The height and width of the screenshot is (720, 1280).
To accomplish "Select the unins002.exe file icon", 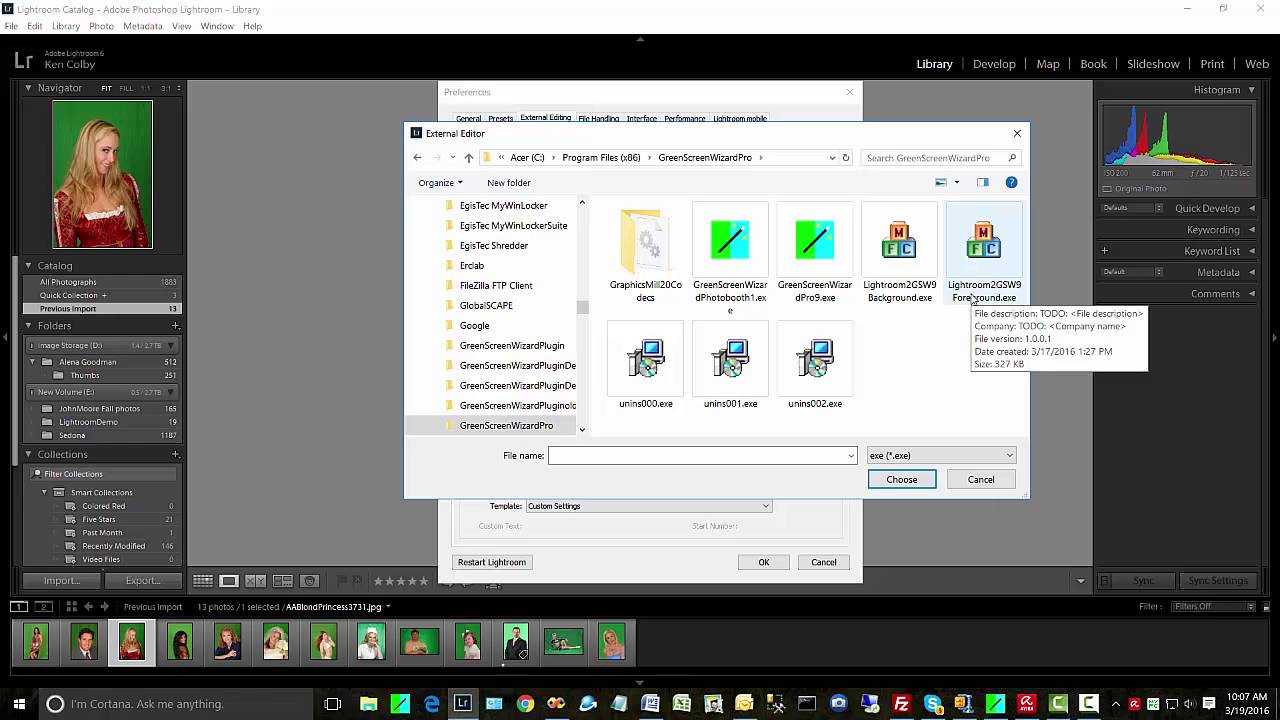I will [x=814, y=359].
